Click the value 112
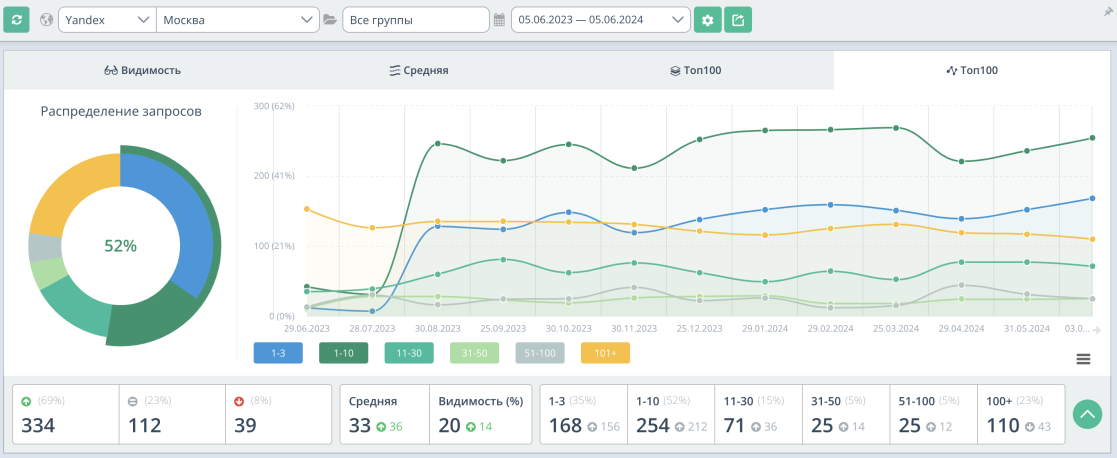 [144, 426]
